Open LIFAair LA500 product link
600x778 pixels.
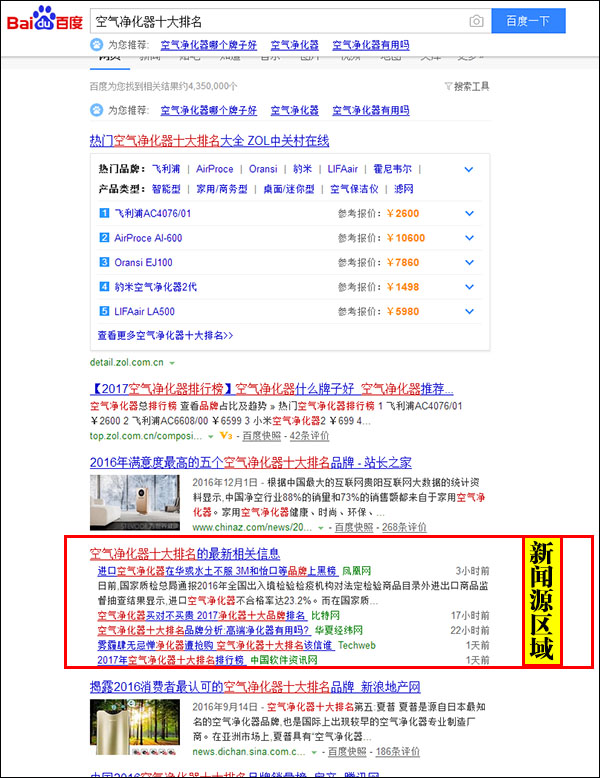coord(144,311)
